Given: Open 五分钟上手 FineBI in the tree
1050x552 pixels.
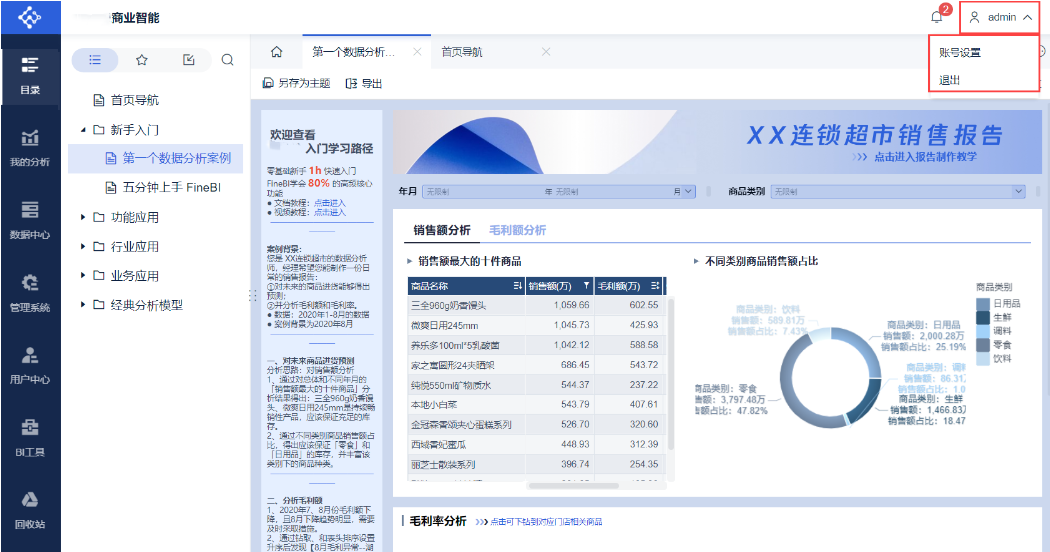Looking at the screenshot, I should click(171, 188).
